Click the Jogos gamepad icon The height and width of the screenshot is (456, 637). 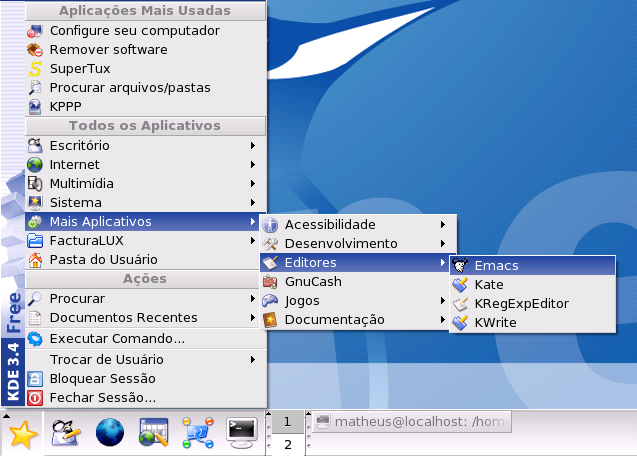click(270, 301)
